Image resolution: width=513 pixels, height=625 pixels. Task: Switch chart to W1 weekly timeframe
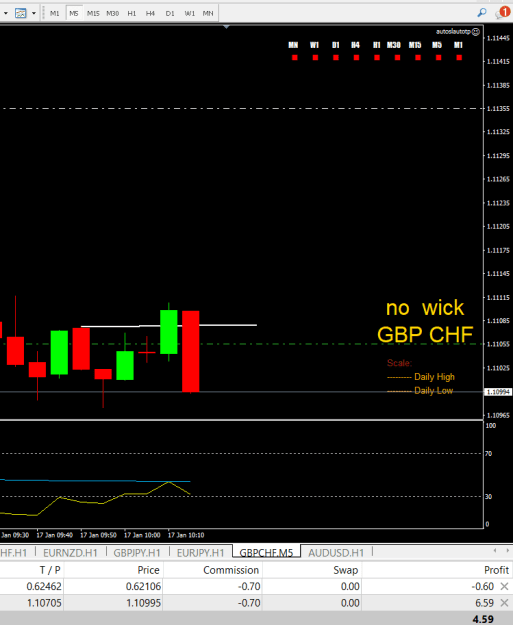[x=189, y=13]
